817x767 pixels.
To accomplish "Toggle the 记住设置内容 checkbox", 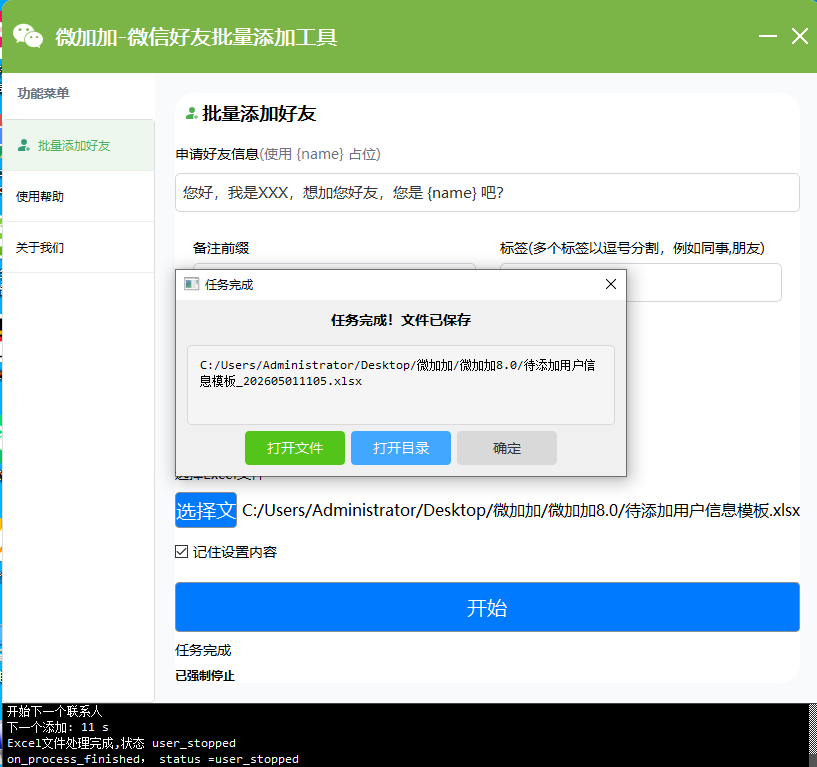I will (181, 551).
